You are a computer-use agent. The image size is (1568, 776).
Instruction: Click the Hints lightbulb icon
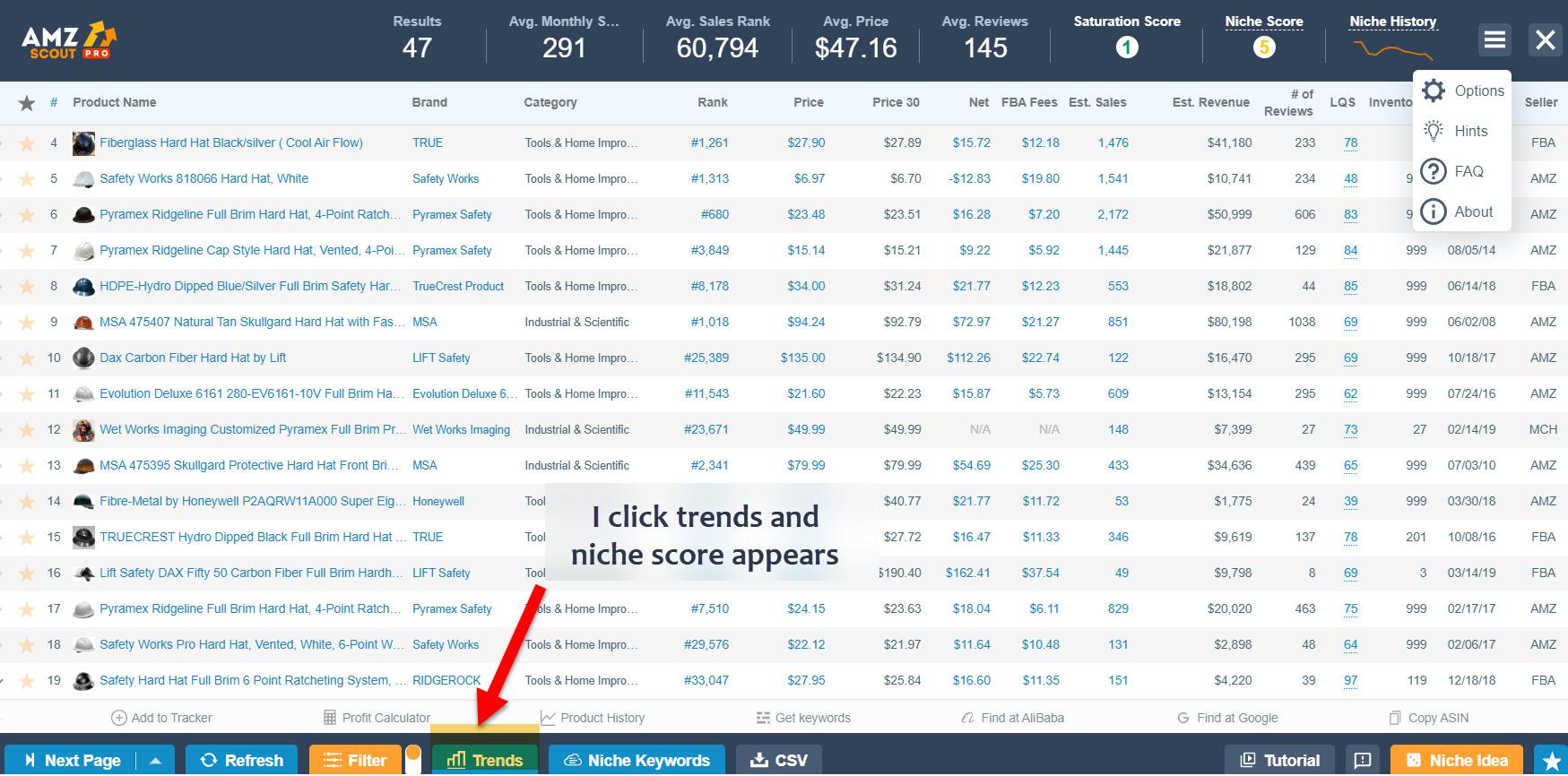[1434, 131]
